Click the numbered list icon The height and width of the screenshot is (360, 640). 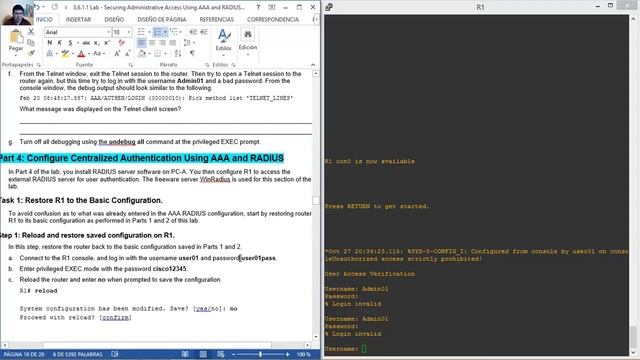click(x=158, y=32)
